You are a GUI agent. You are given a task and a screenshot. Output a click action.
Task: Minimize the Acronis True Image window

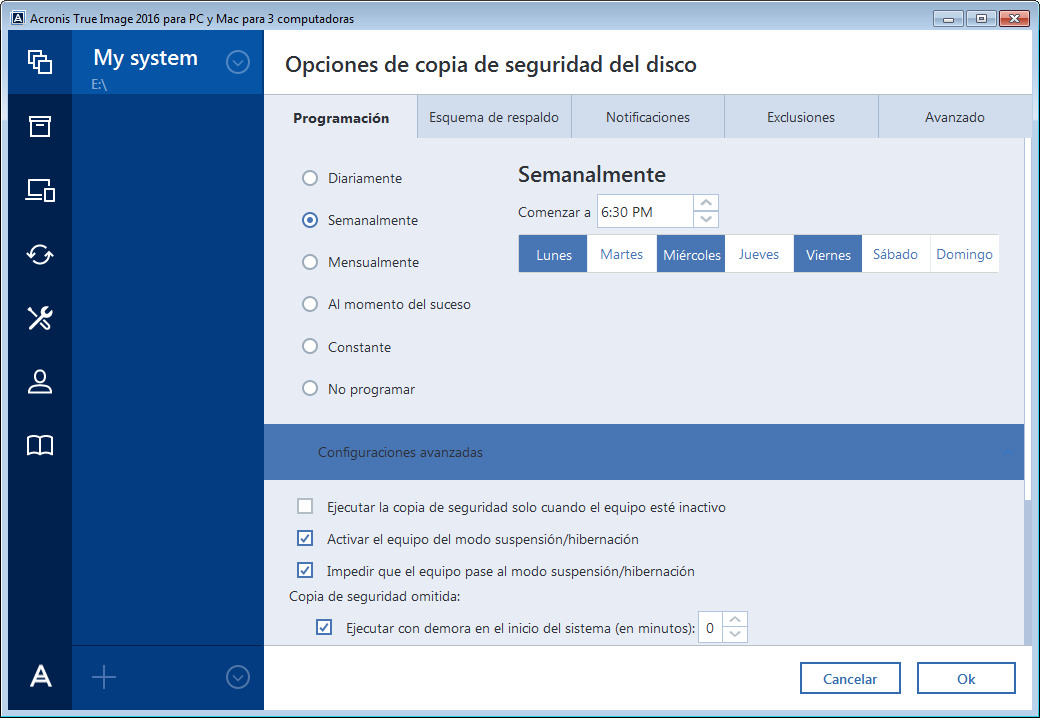(948, 19)
